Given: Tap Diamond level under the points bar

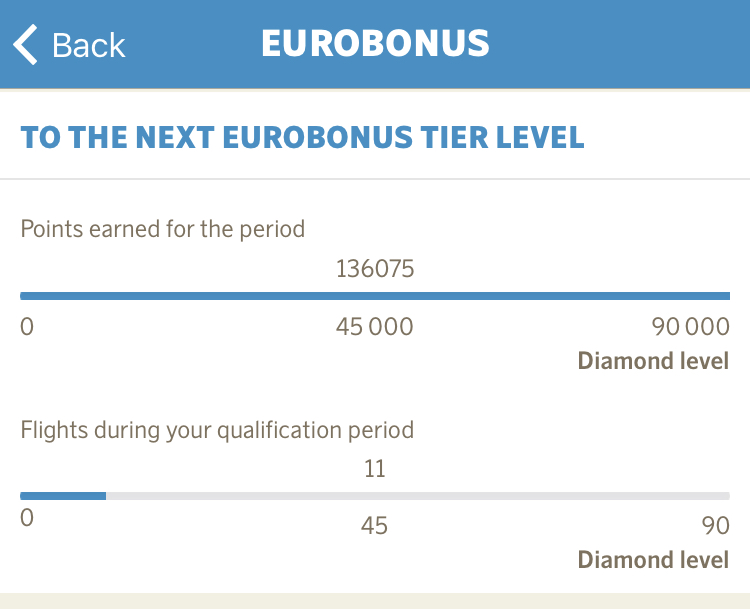Looking at the screenshot, I should point(653,360).
